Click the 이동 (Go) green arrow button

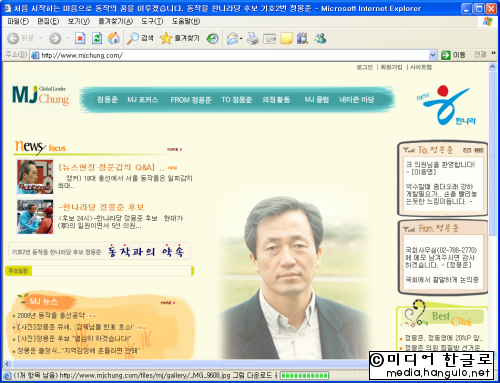pos(453,55)
